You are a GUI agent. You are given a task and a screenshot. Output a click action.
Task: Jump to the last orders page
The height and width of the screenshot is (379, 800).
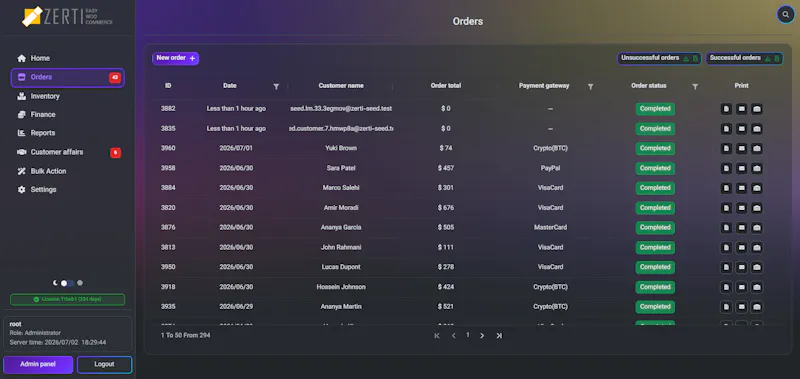pos(499,336)
